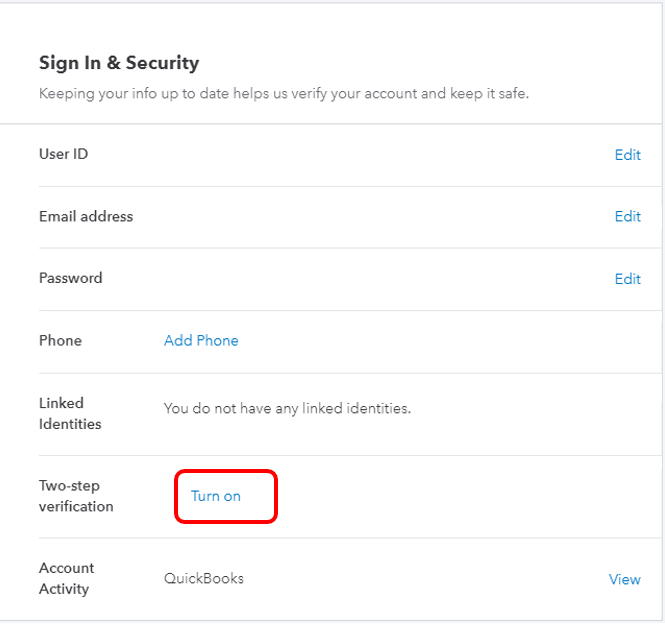This screenshot has height=628, width=665.
Task: Turn on two-step verification
Action: [x=216, y=496]
